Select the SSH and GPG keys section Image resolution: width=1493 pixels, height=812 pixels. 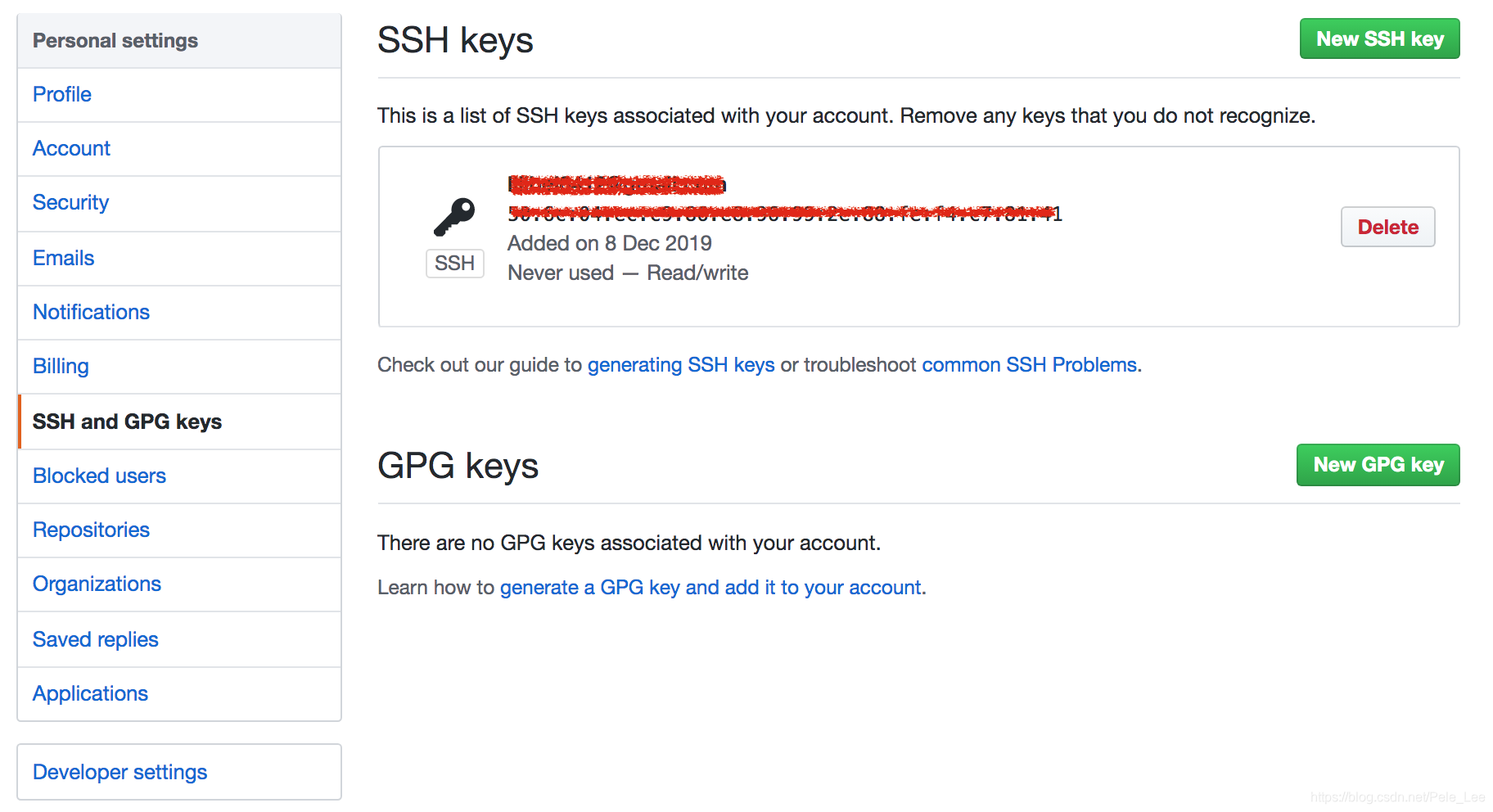pyautogui.click(x=127, y=422)
